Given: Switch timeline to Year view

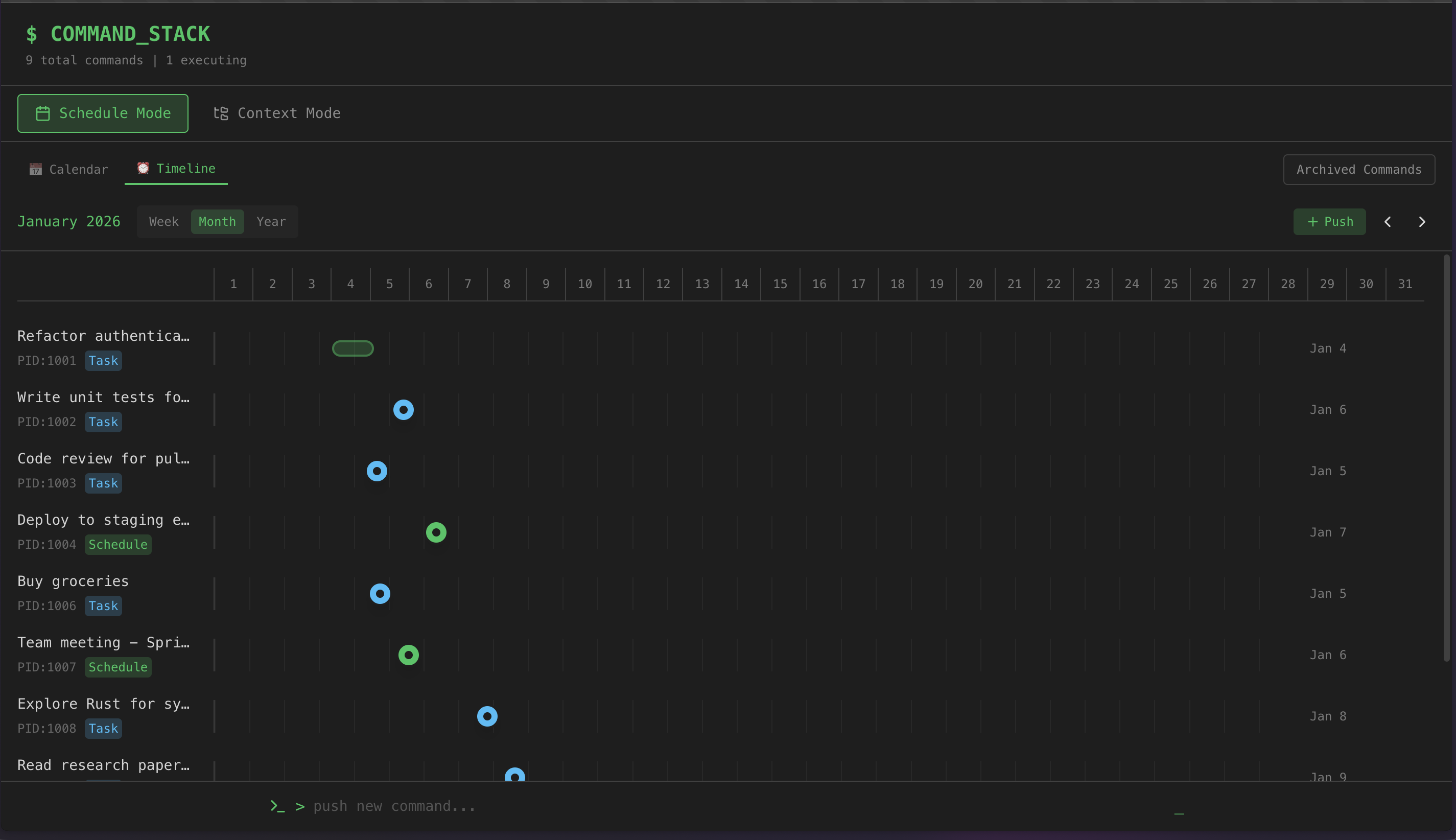Looking at the screenshot, I should pos(271,222).
